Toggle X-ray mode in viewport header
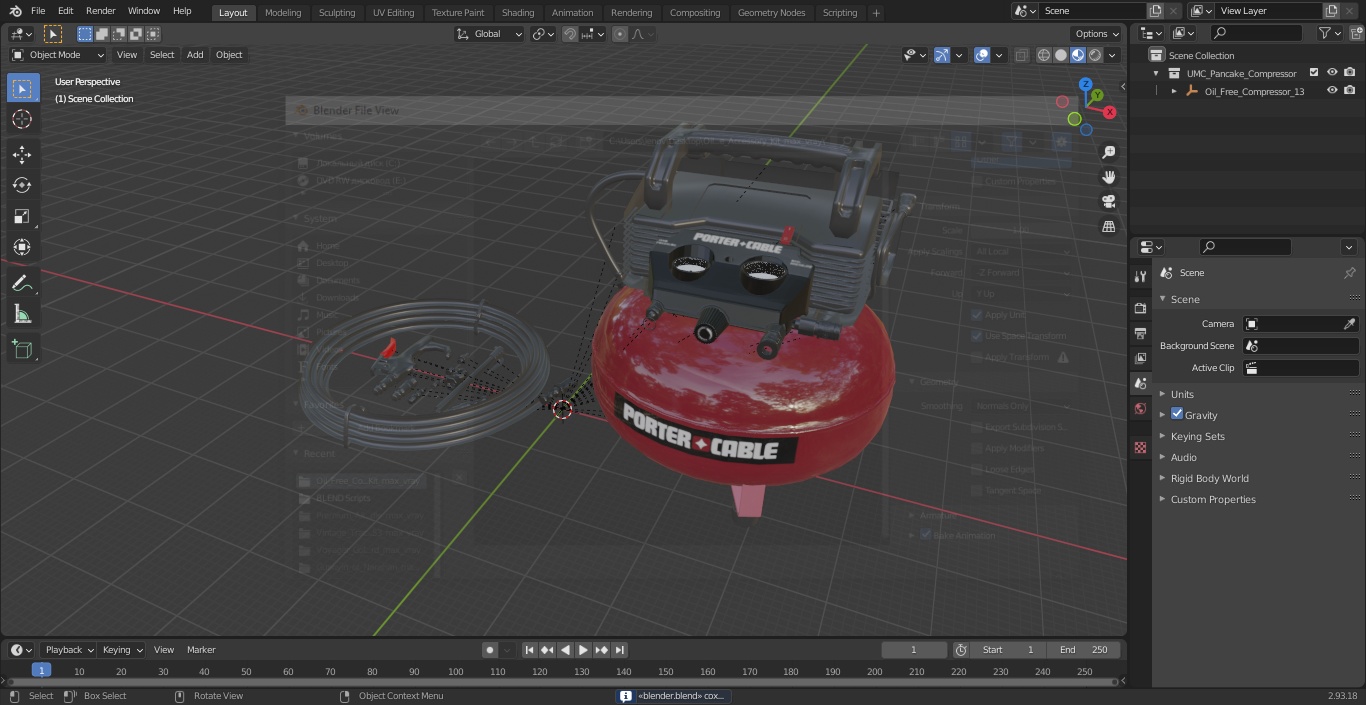The width and height of the screenshot is (1366, 705). click(x=1021, y=56)
